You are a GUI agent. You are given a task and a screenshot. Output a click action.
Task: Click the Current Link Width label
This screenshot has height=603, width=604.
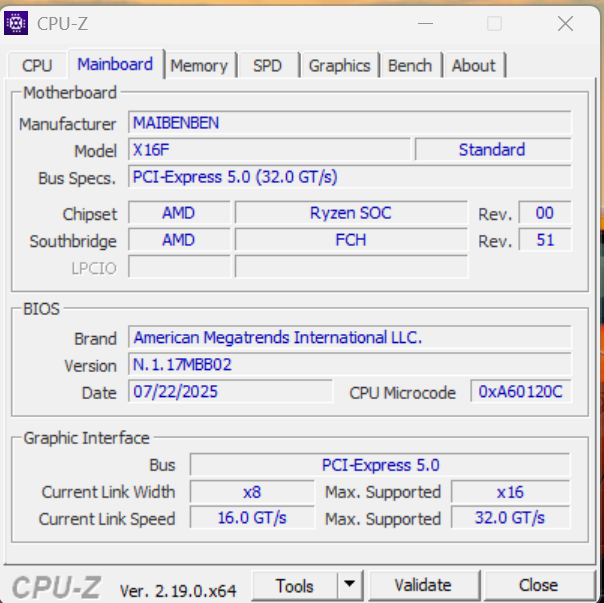pyautogui.click(x=108, y=492)
